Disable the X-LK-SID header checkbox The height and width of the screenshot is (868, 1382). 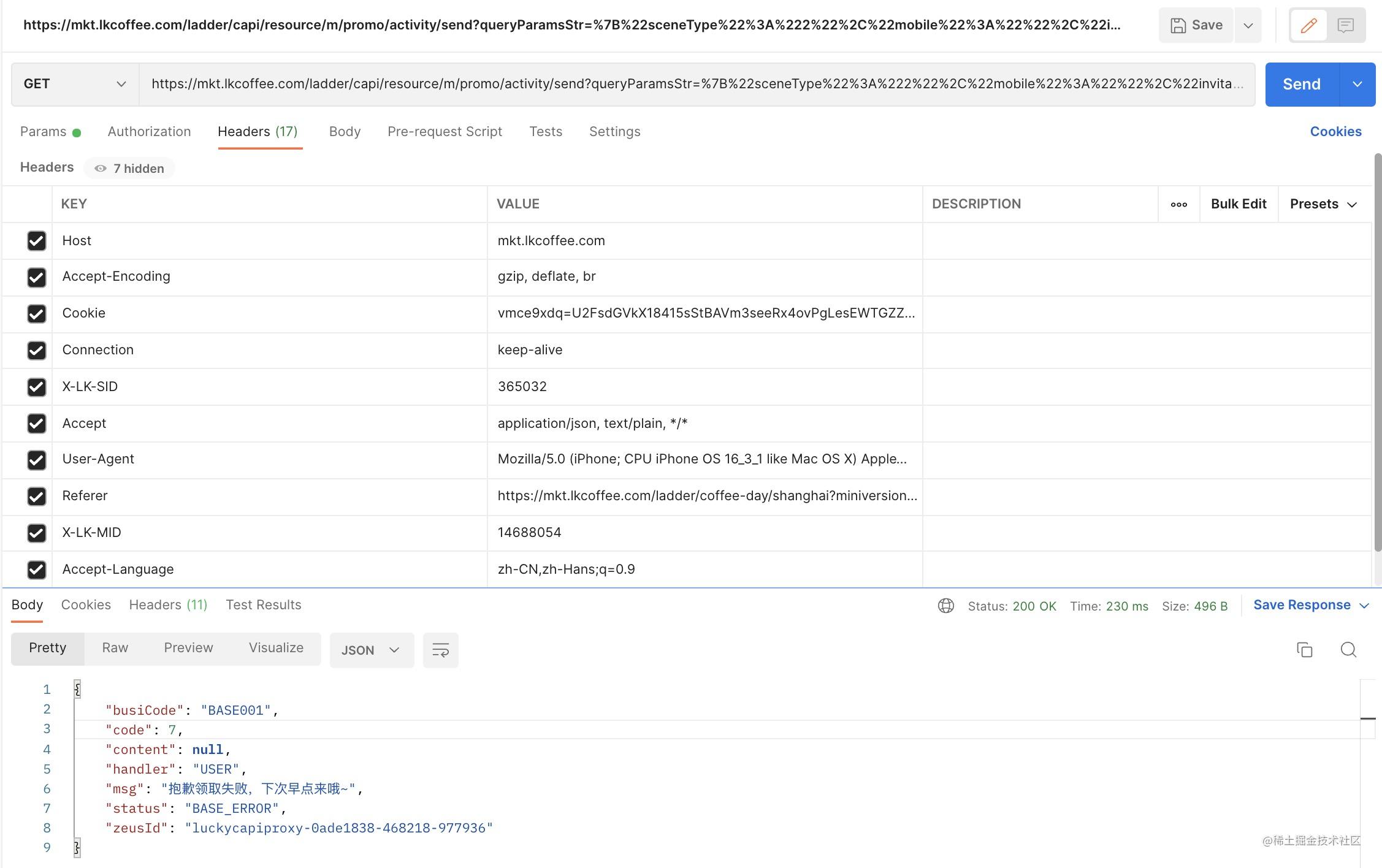tap(37, 387)
